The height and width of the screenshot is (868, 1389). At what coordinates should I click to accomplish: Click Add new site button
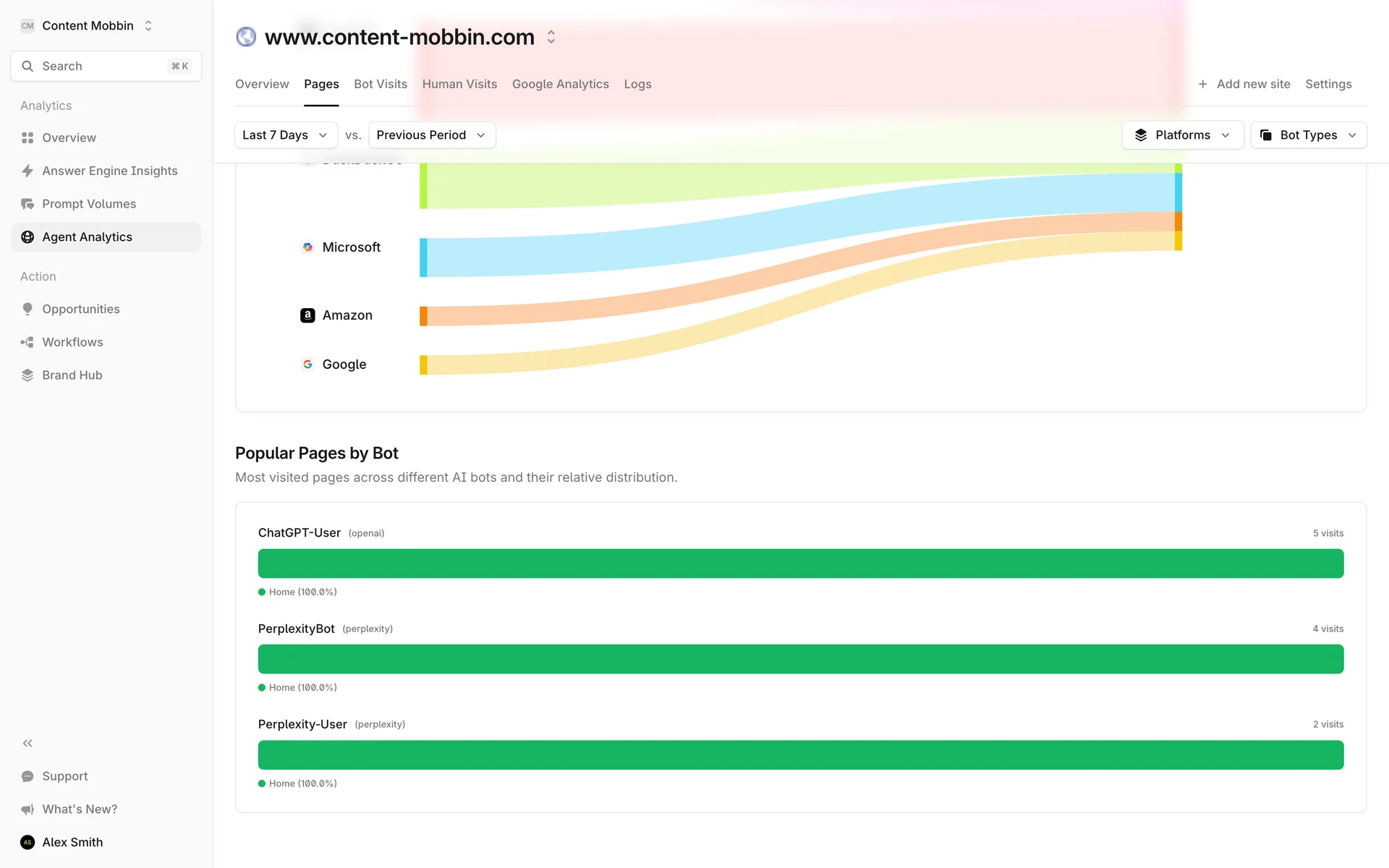click(1244, 84)
